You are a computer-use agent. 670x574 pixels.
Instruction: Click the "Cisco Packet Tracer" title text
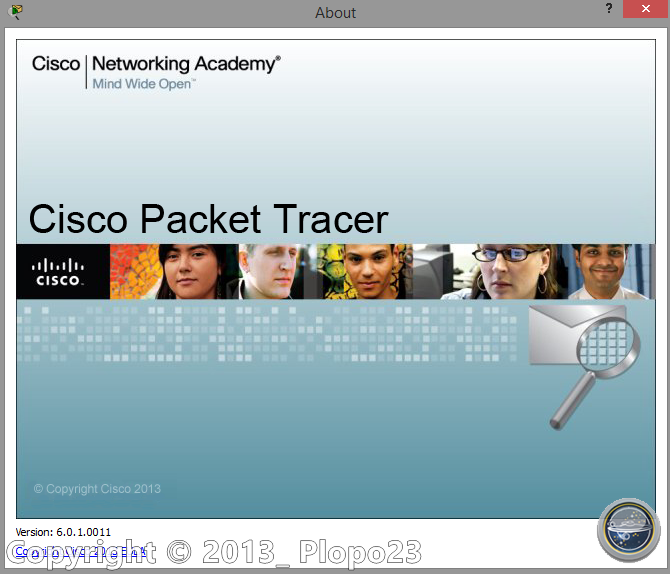tap(209, 219)
